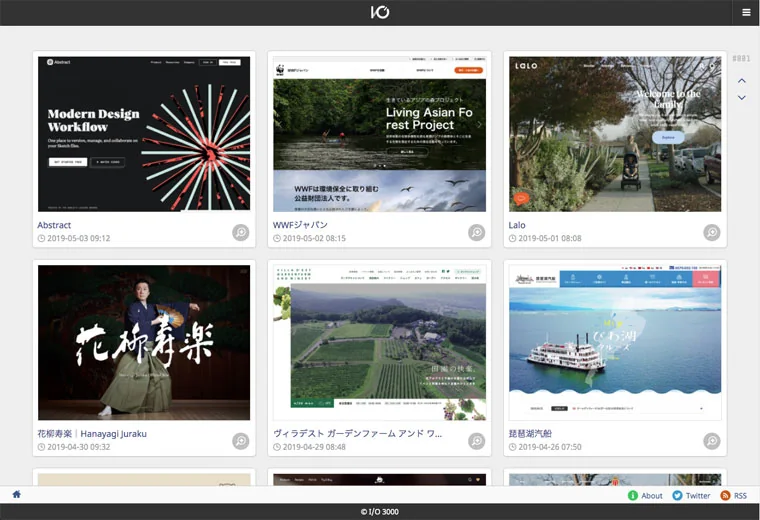The height and width of the screenshot is (520, 760).
Task: Click the date 2019-04-29 08:48
Action: pos(314,447)
